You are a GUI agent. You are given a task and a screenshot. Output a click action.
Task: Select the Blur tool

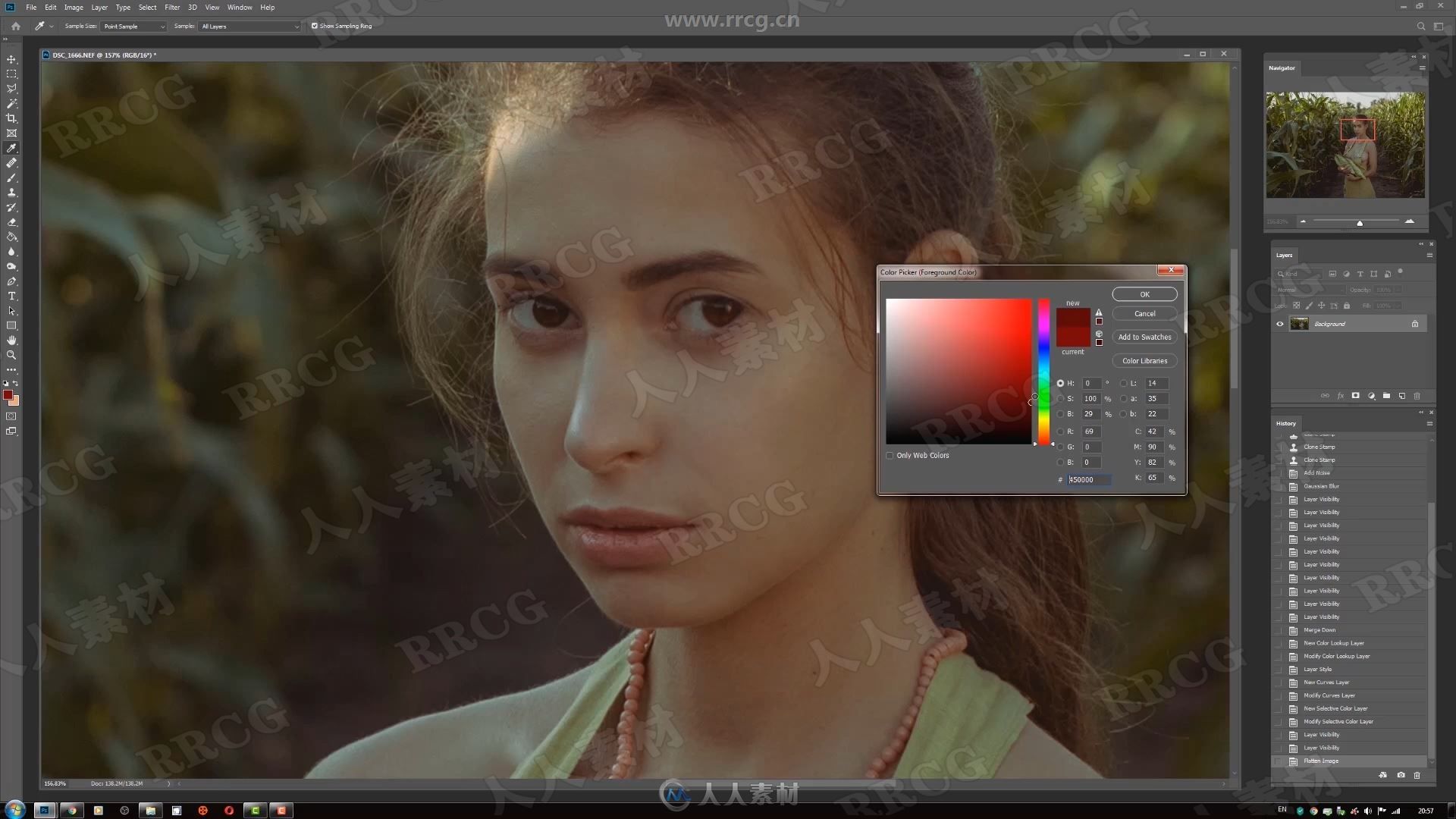11,252
